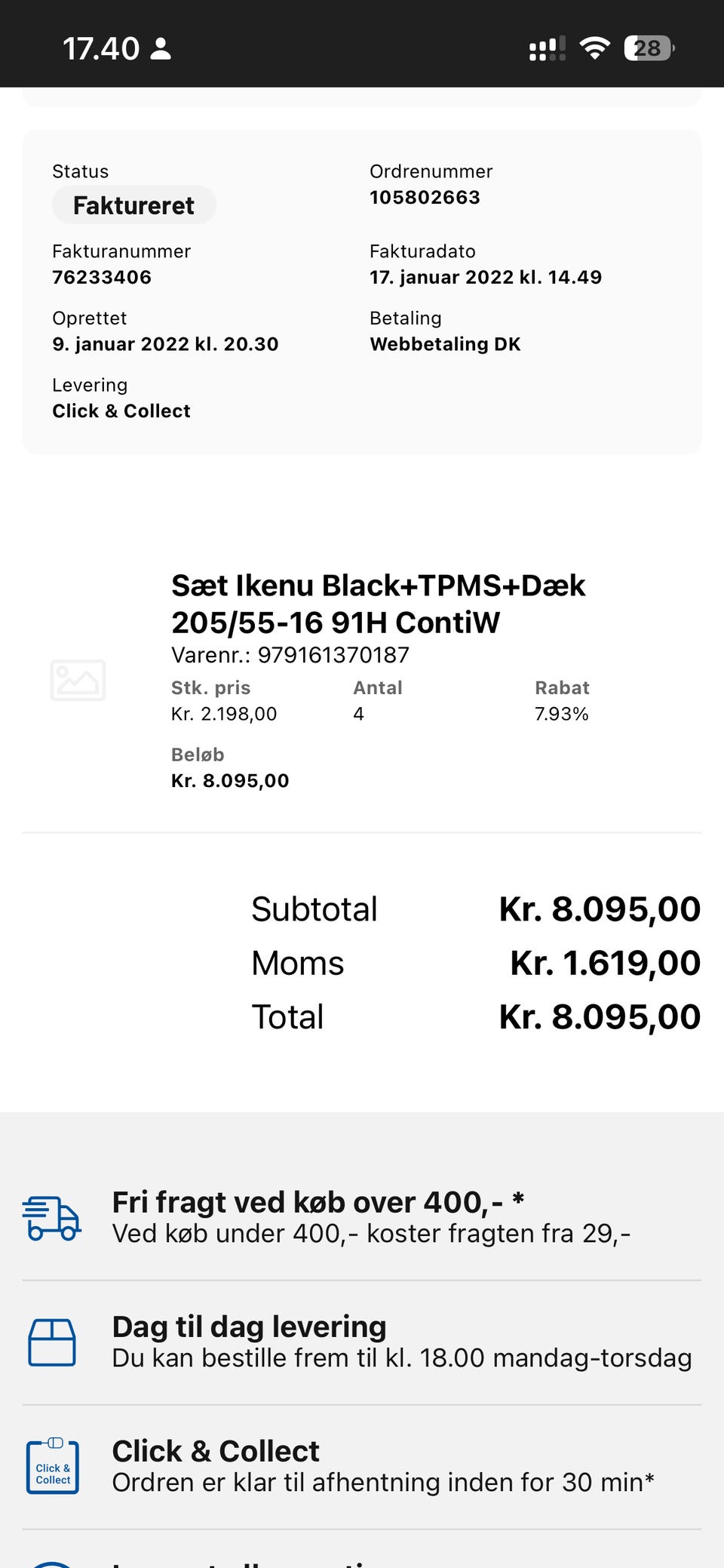Tap the cellular signal icon
Screen dimensions: 724x1568
coord(547,49)
